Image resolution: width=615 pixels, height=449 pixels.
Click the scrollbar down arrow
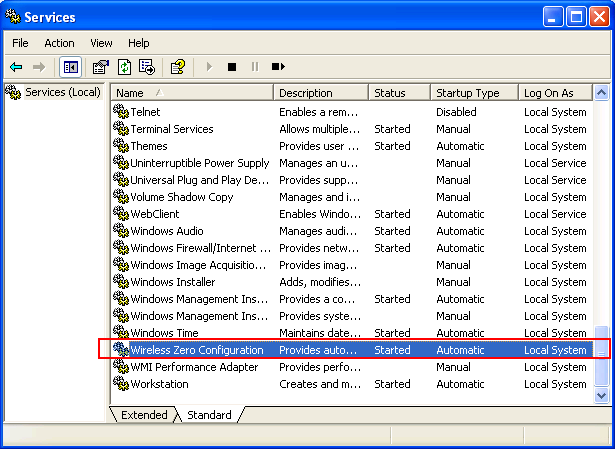[x=601, y=395]
